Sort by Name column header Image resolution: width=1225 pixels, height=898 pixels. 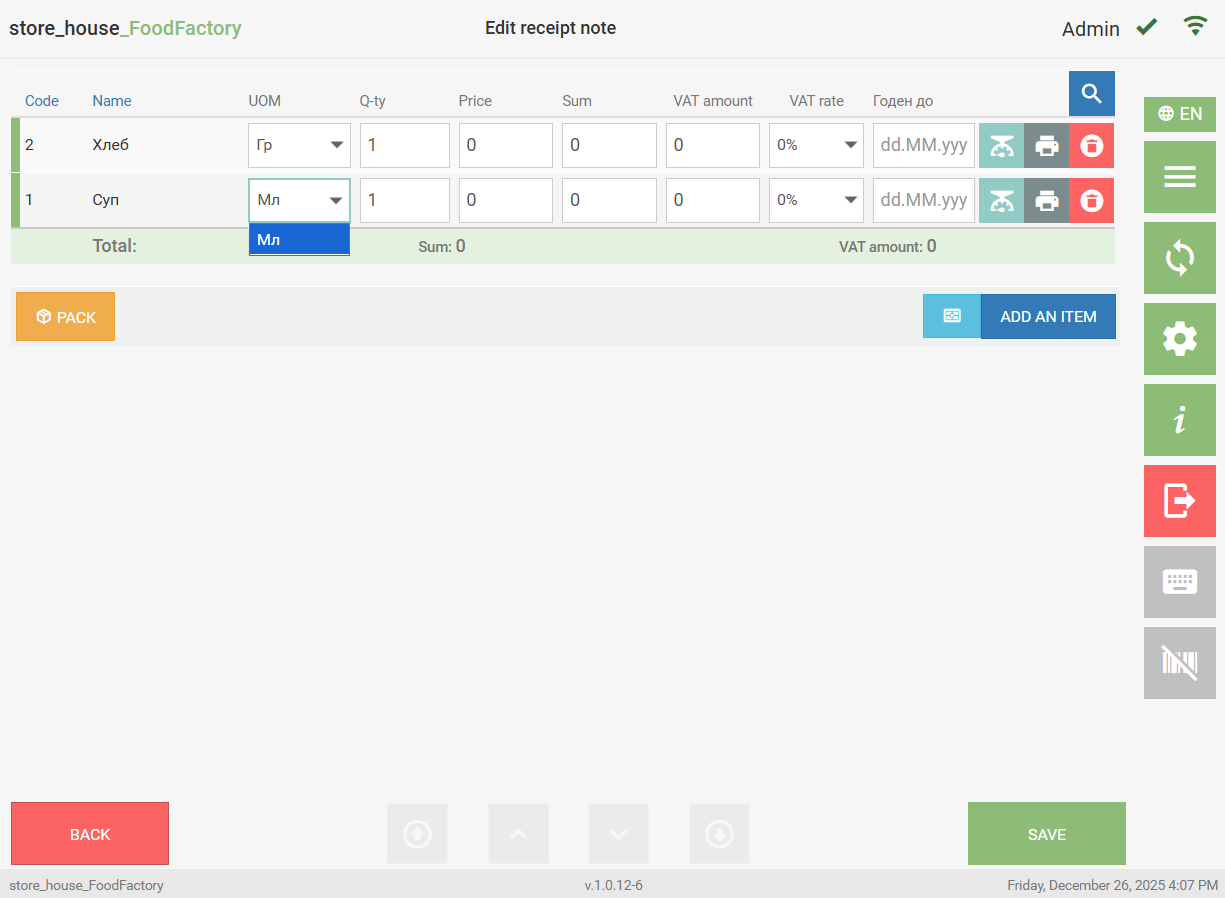[112, 101]
